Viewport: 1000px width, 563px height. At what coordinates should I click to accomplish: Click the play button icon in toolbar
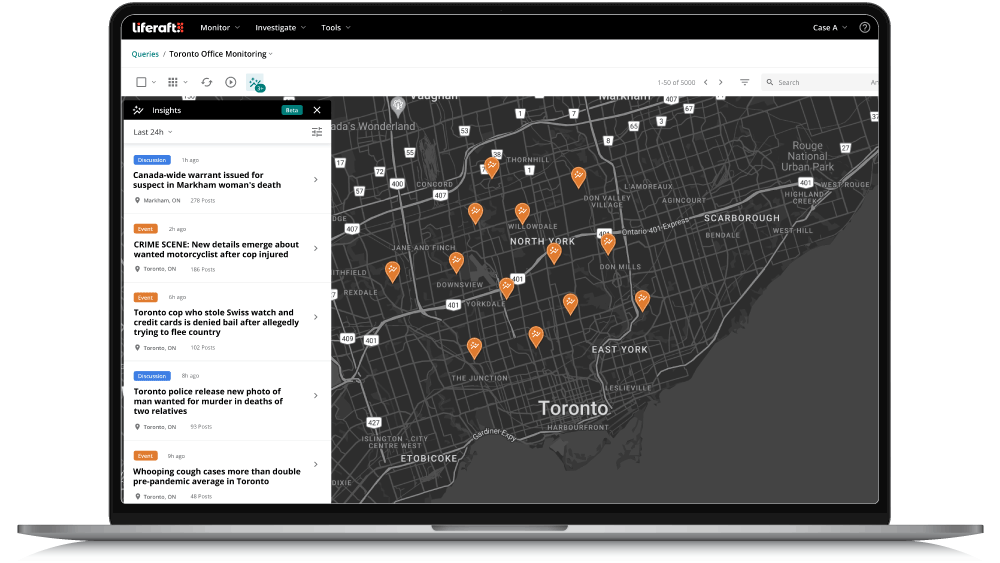point(231,82)
